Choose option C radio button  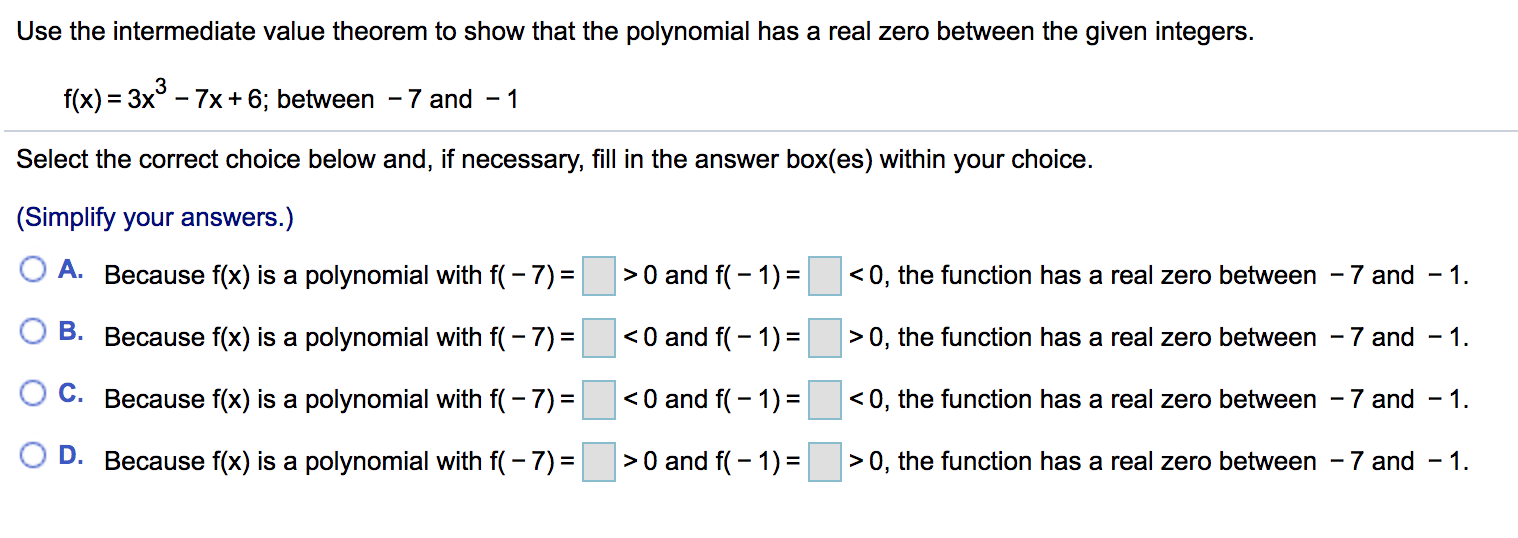[x=33, y=394]
